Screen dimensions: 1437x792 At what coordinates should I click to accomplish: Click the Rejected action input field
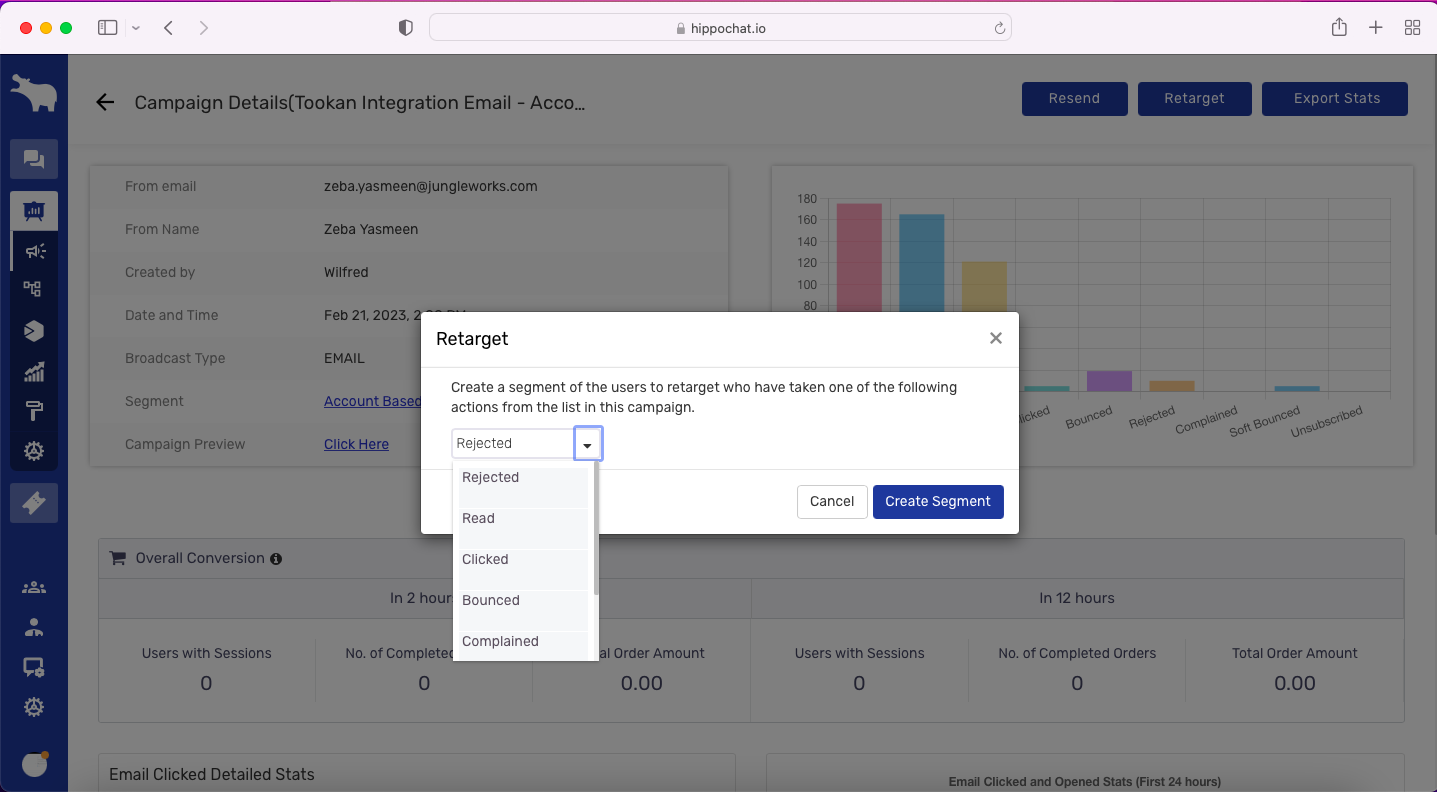pyautogui.click(x=512, y=444)
